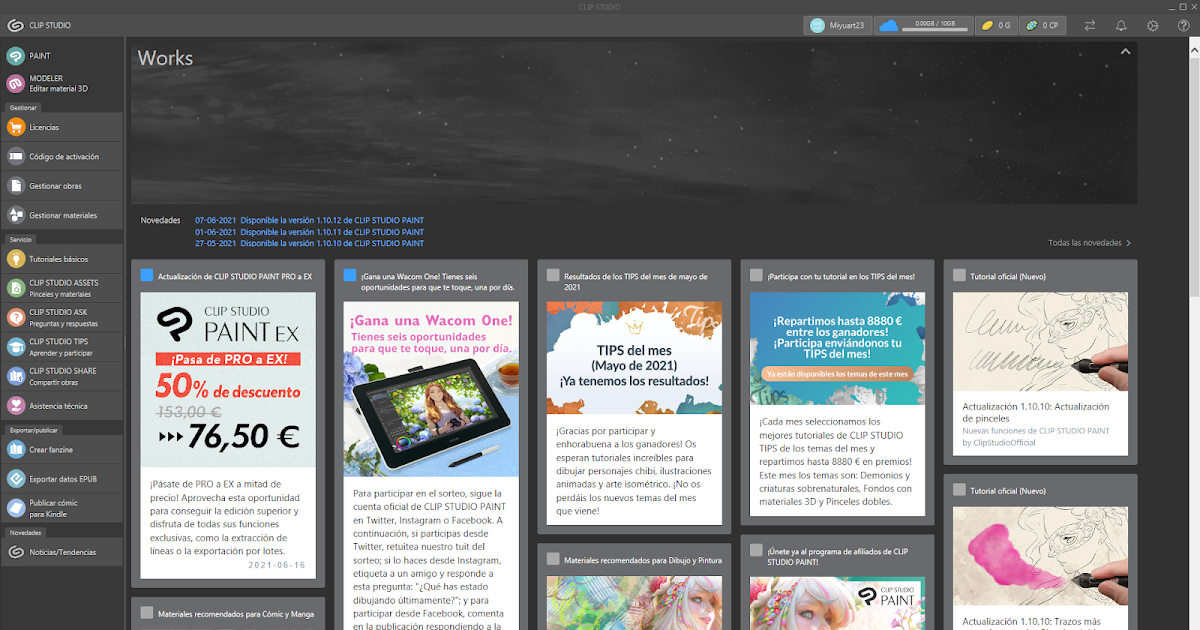Toggle blue marker on Gana una Wacom One card

[350, 275]
